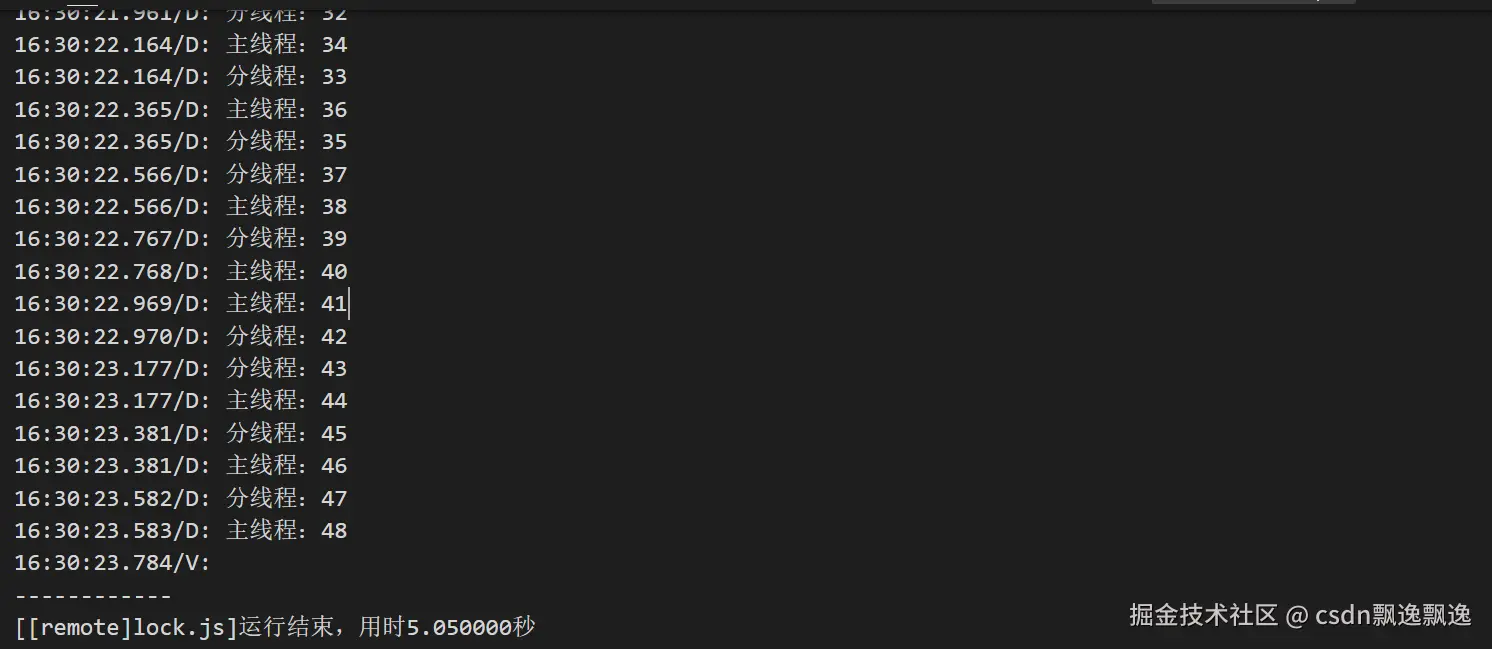The width and height of the screenshot is (1492, 649).
Task: Select the 主线程: 38 log line
Action: click(180, 207)
